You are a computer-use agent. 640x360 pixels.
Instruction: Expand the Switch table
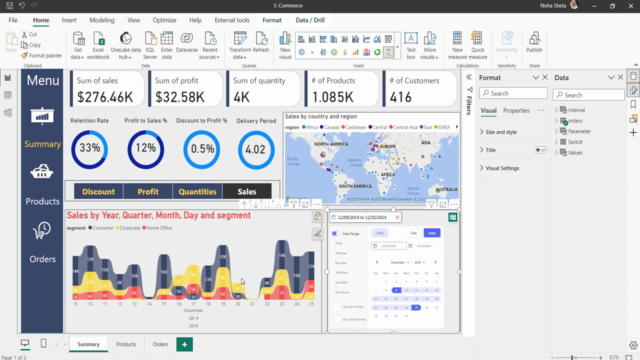click(556, 142)
